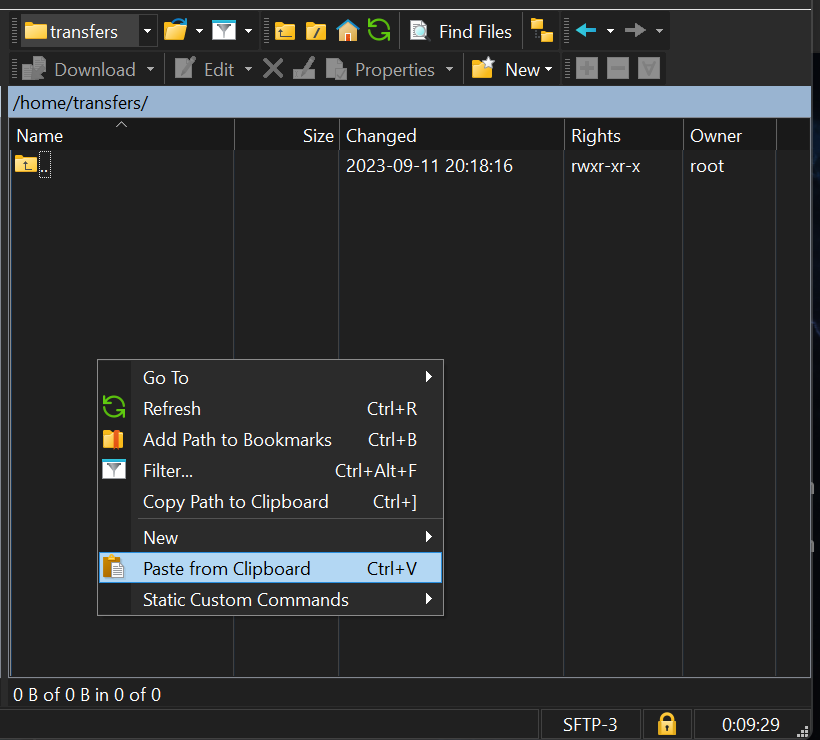Click the Home directory icon
This screenshot has width=820, height=740.
(347, 31)
